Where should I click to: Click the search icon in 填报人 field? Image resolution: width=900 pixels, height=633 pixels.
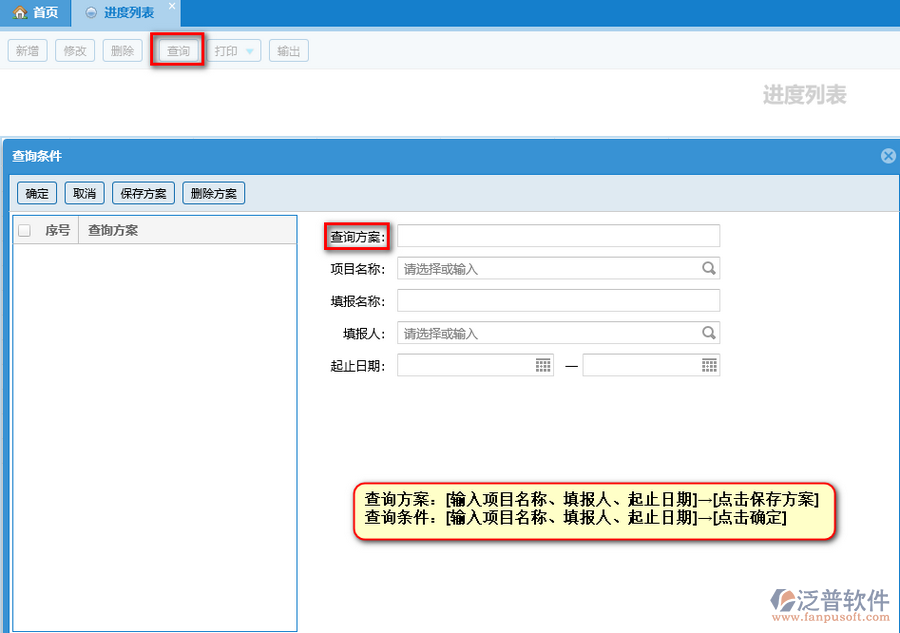[x=708, y=333]
